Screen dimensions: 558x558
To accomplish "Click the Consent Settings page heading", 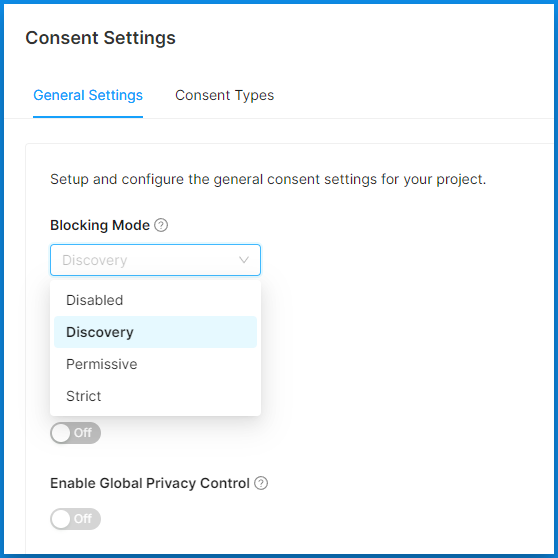I will click(x=100, y=38).
